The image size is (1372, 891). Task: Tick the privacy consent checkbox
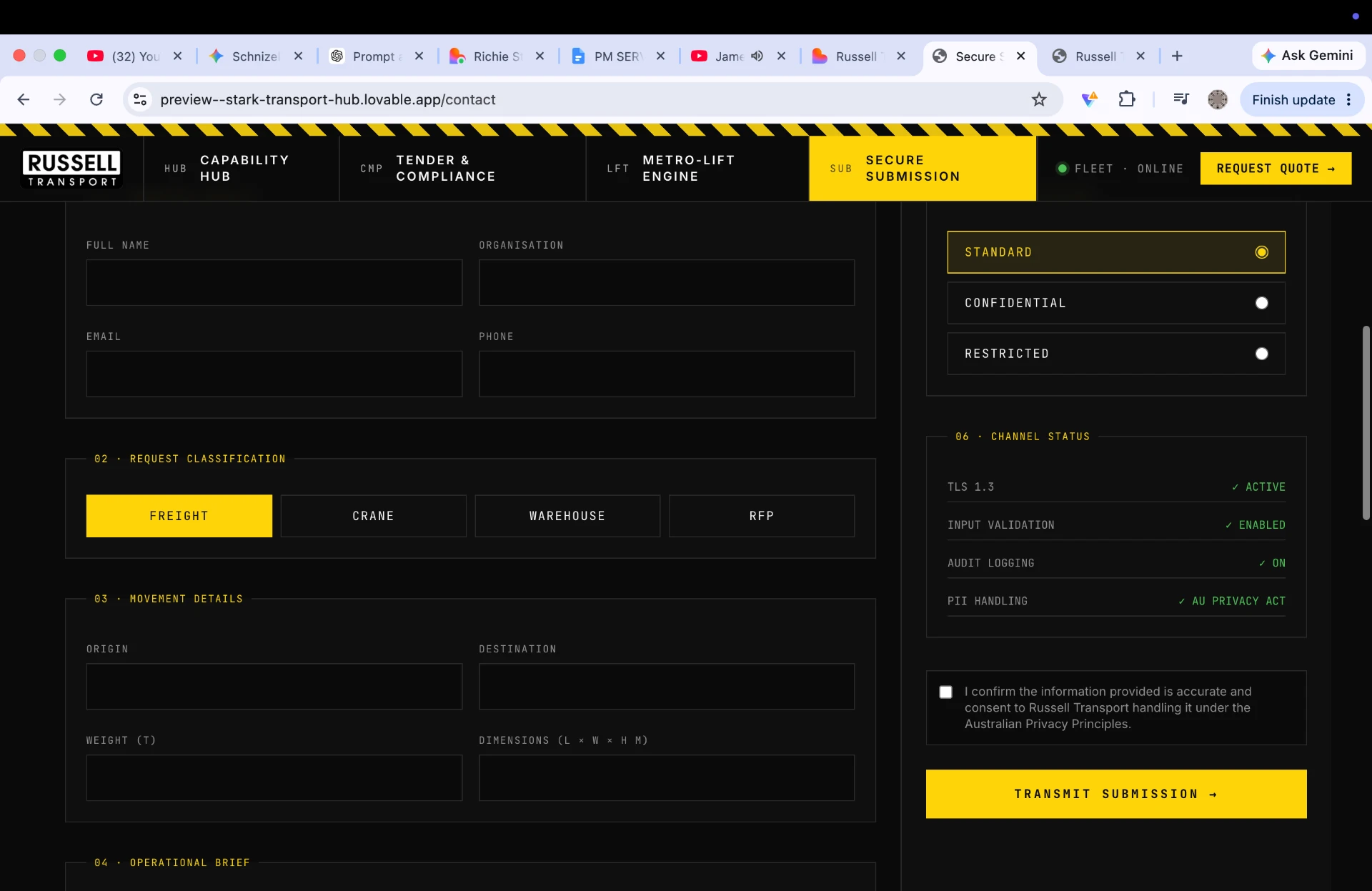pyautogui.click(x=945, y=692)
